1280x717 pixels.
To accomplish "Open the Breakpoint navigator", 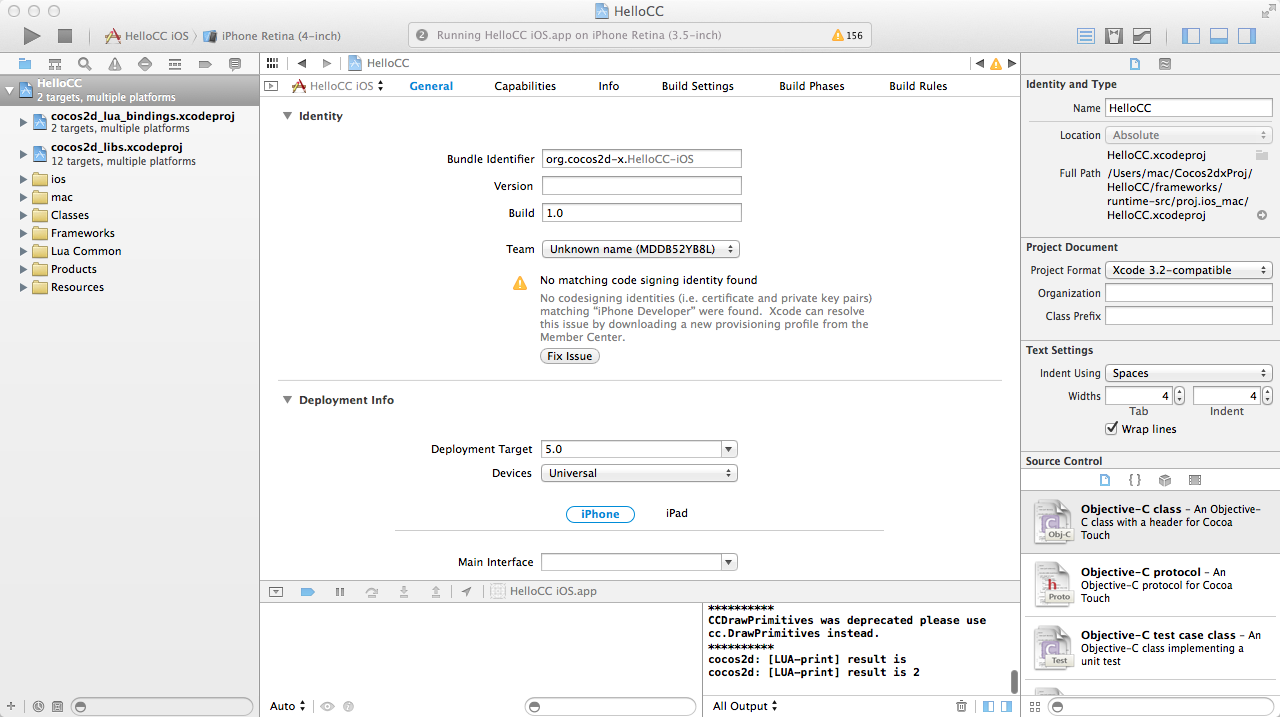I will click(x=205, y=64).
